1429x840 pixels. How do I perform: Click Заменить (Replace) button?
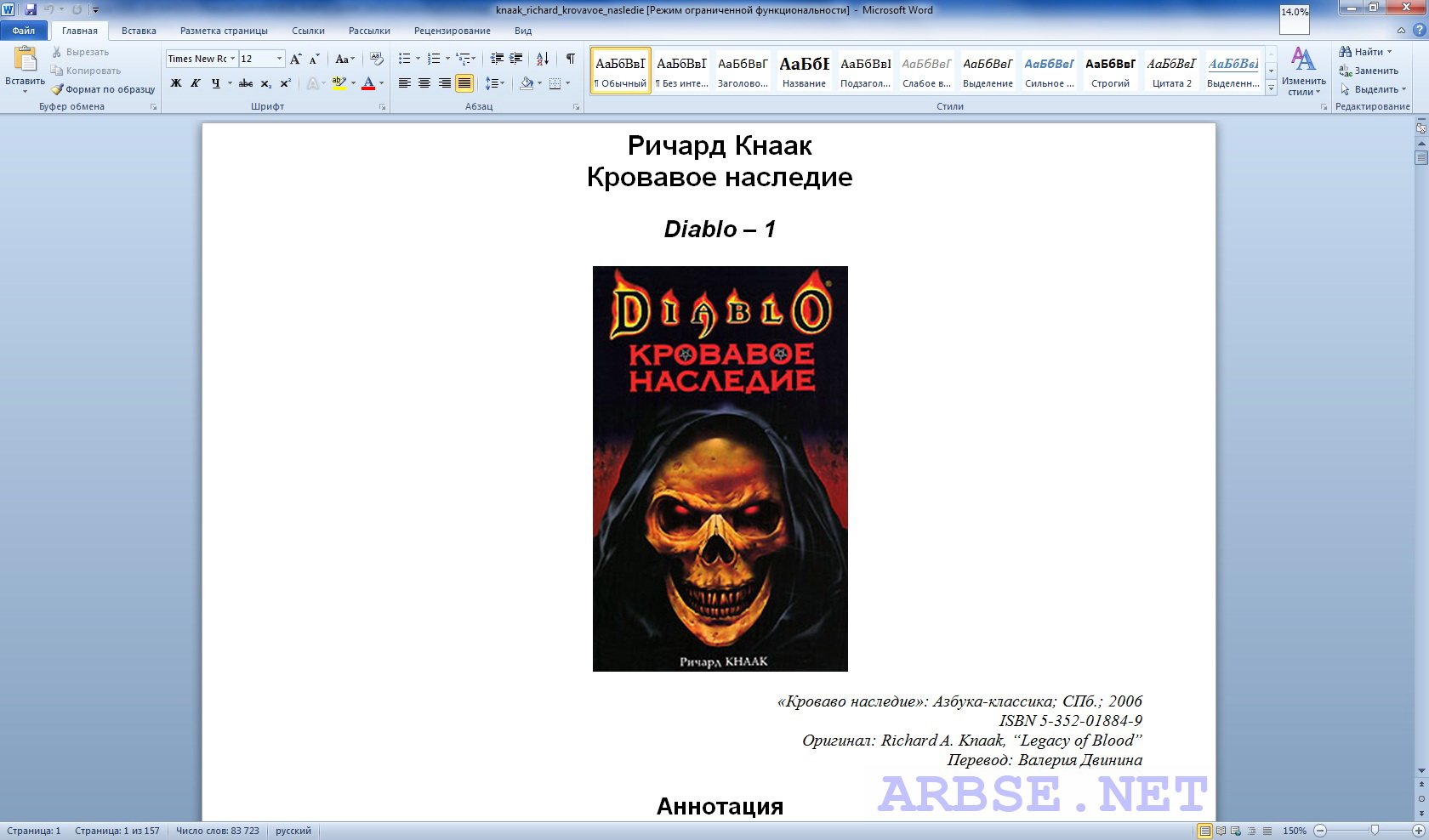click(1369, 71)
